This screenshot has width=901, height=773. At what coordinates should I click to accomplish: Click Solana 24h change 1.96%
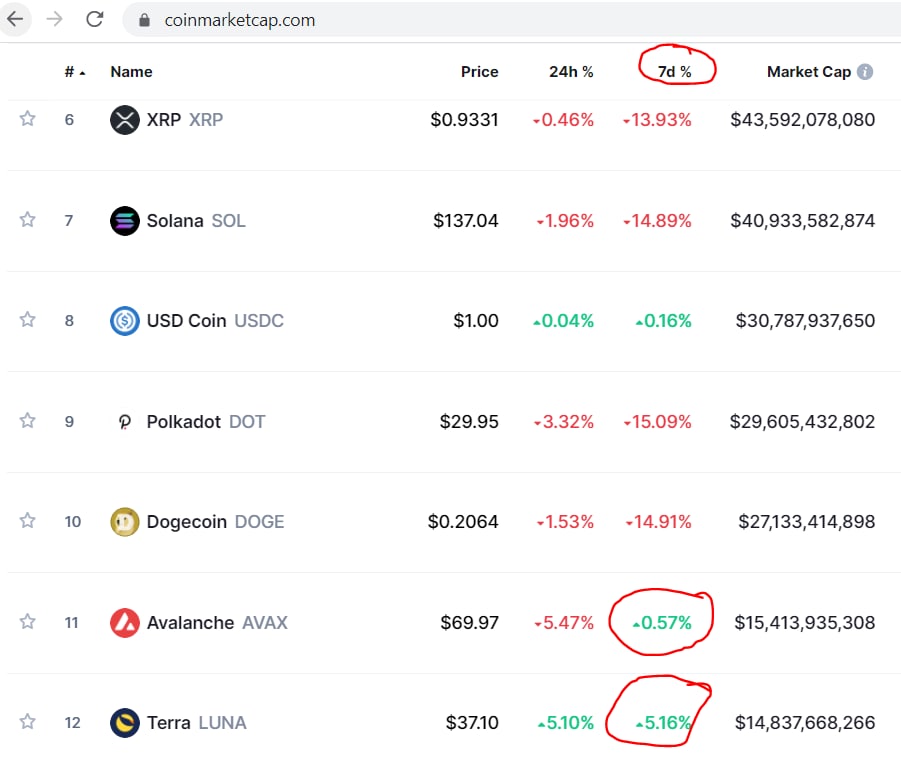(x=565, y=221)
